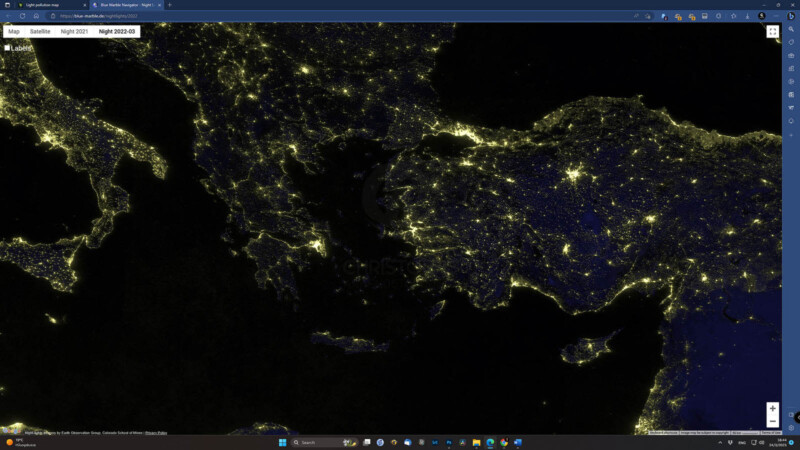Open the Windows Start menu
The width and height of the screenshot is (800, 450).
click(282, 442)
